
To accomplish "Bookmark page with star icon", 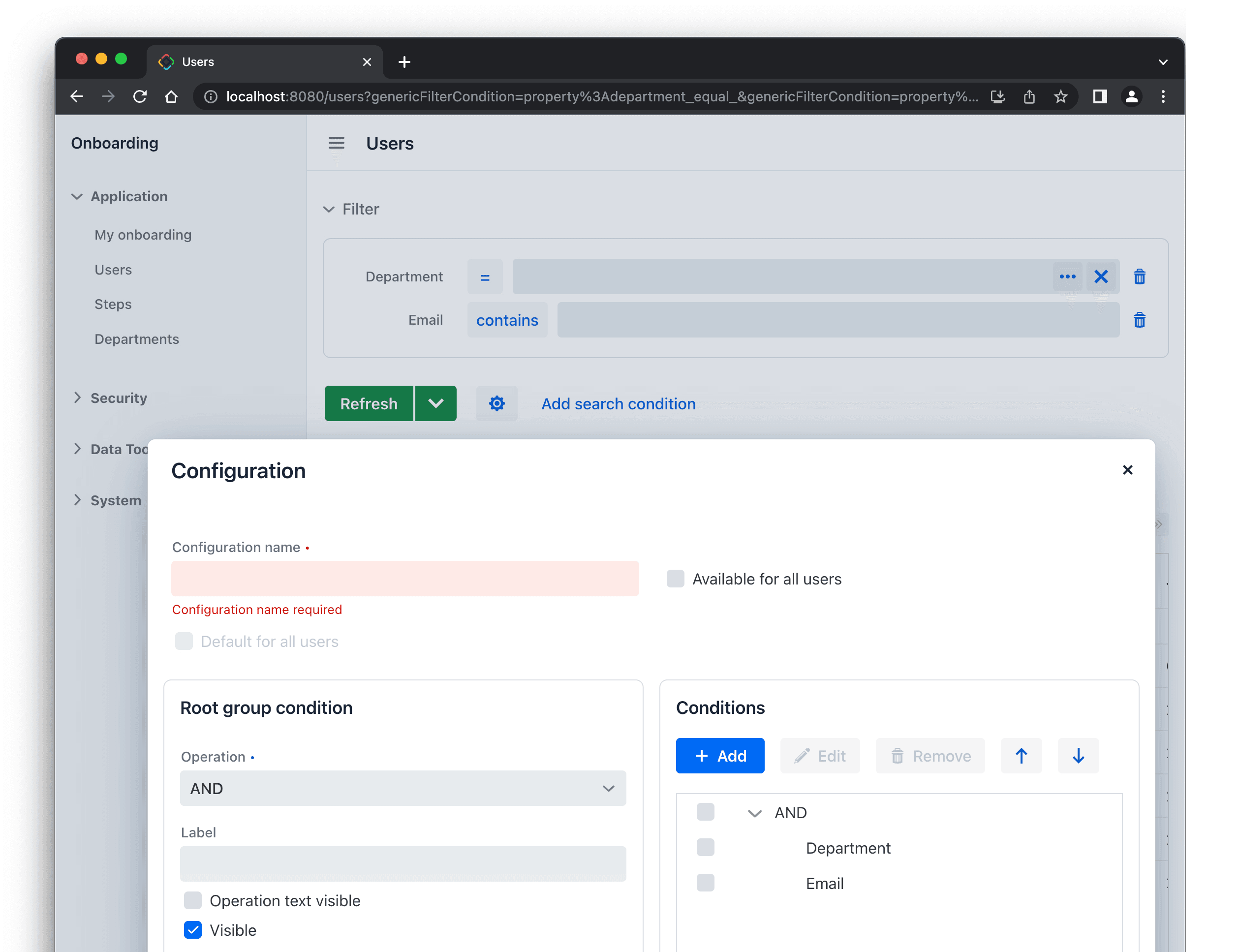I will 1060,96.
